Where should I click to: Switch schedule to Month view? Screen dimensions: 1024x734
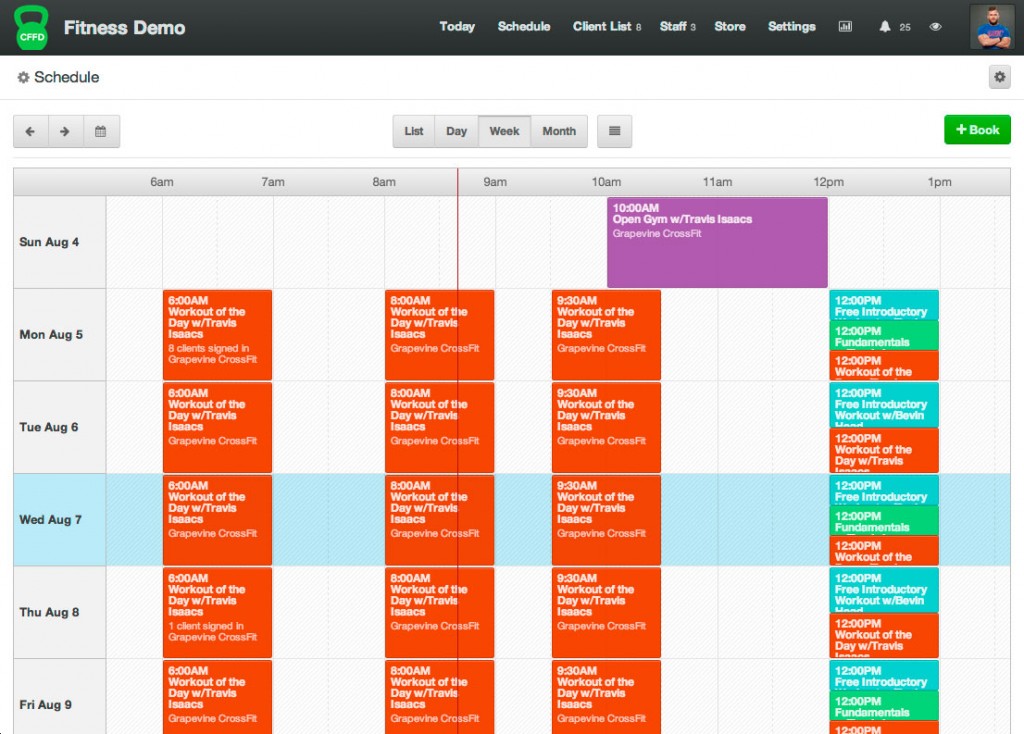(559, 131)
